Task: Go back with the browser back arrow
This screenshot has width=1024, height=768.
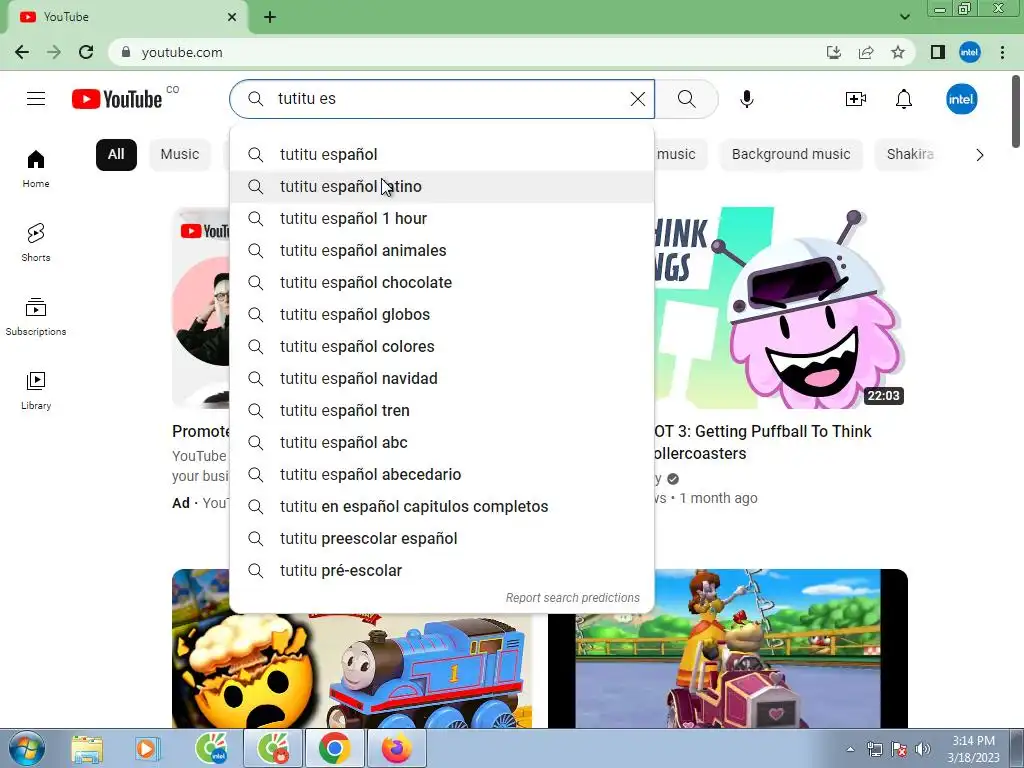Action: (22, 52)
